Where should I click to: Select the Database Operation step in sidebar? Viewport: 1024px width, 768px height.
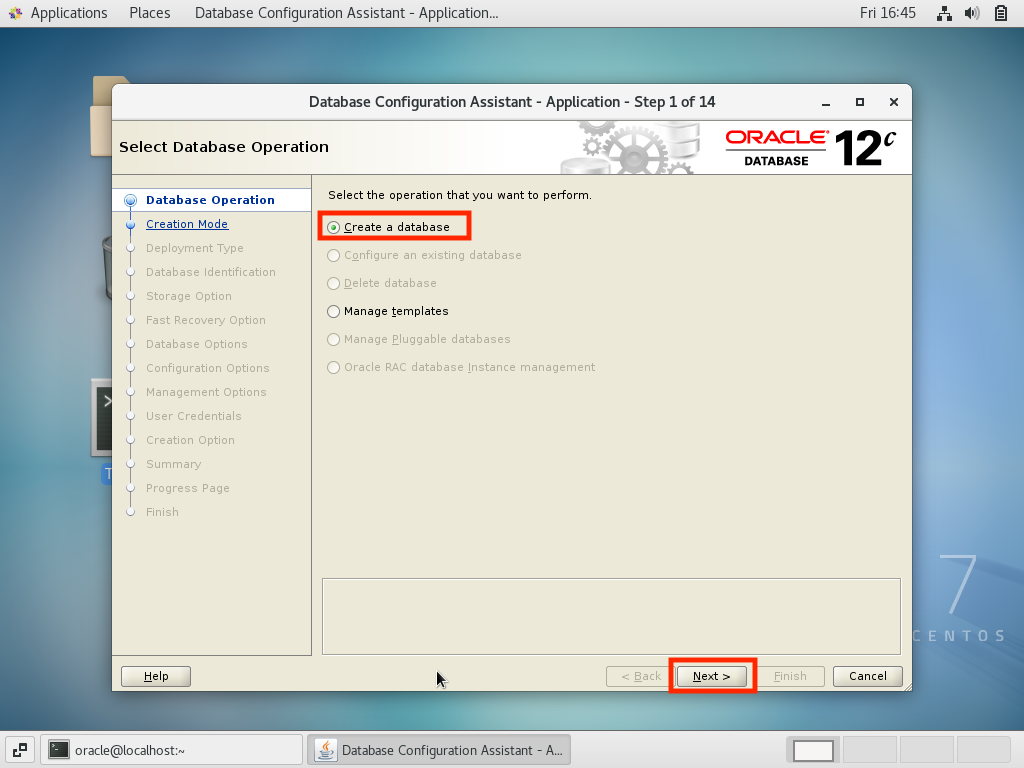pyautogui.click(x=210, y=200)
